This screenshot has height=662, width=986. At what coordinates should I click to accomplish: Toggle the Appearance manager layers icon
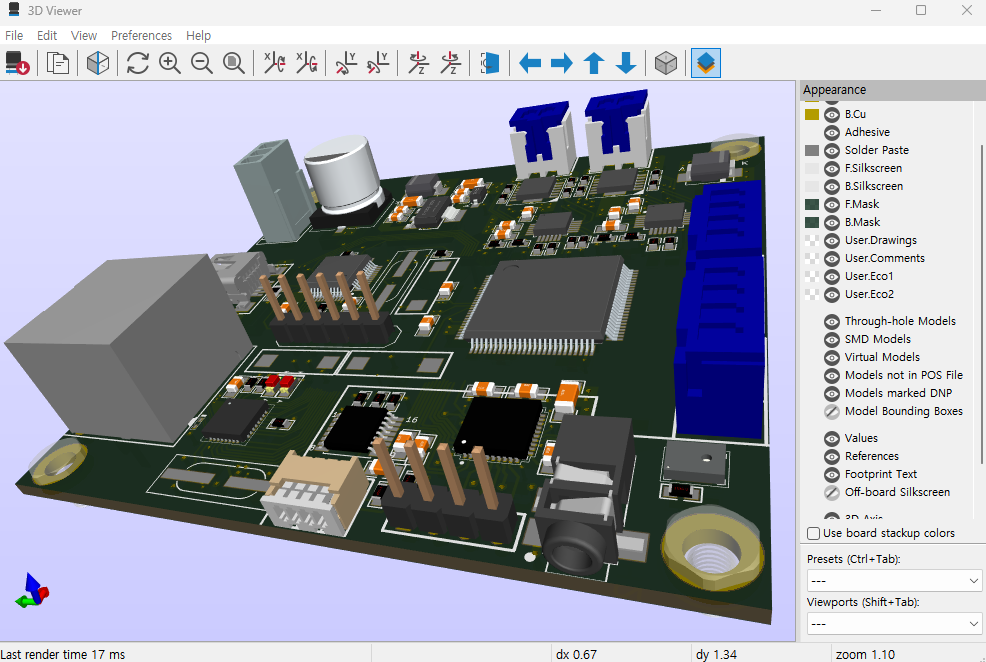click(706, 64)
